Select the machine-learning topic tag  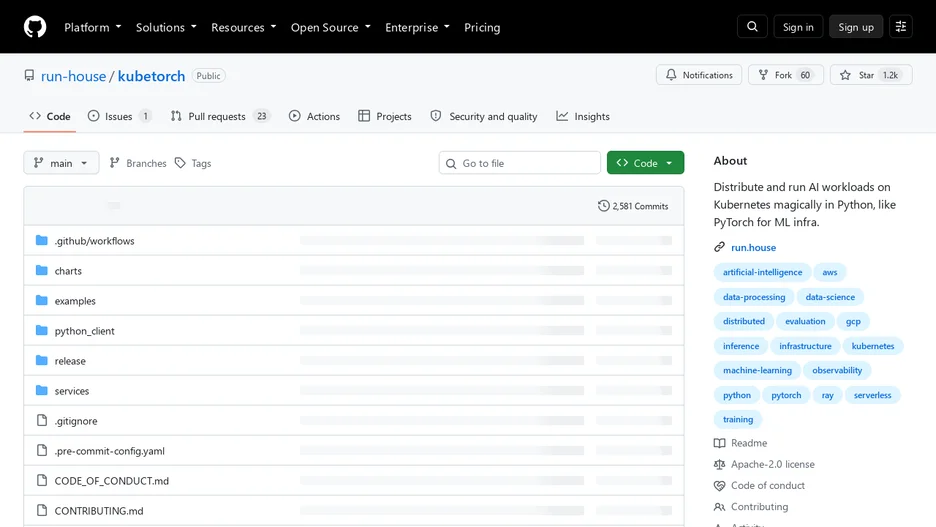(757, 371)
